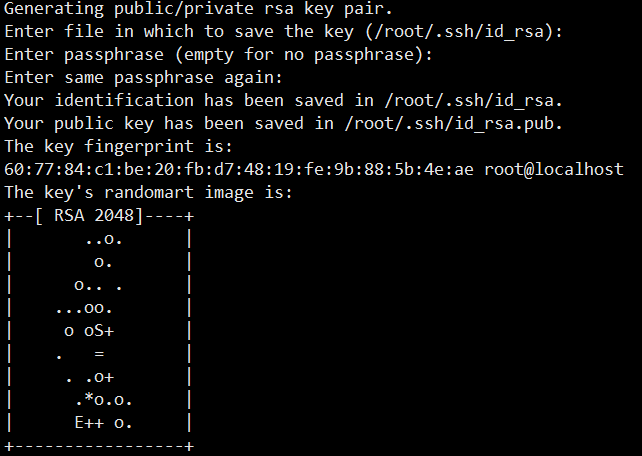Viewport: 642px width, 456px height.
Task: Click the 'E++ o.' randomart row
Action: [x=104, y=423]
